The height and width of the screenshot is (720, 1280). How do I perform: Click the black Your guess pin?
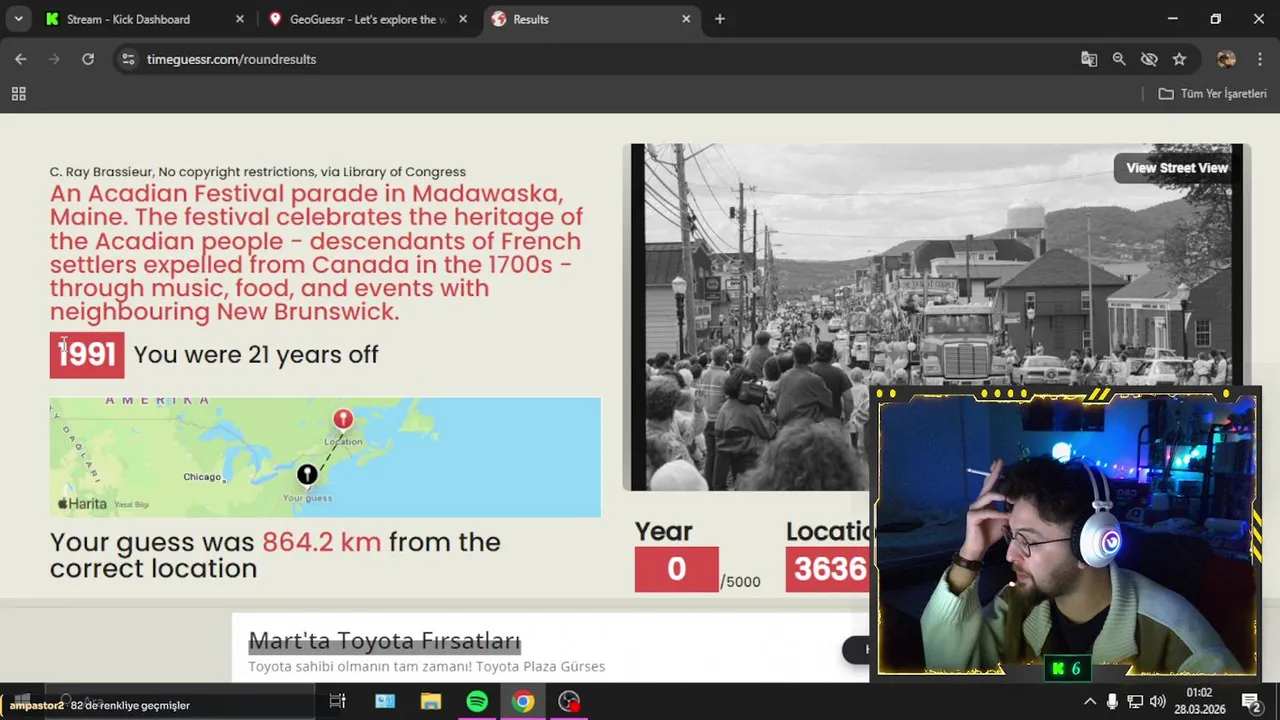click(307, 475)
